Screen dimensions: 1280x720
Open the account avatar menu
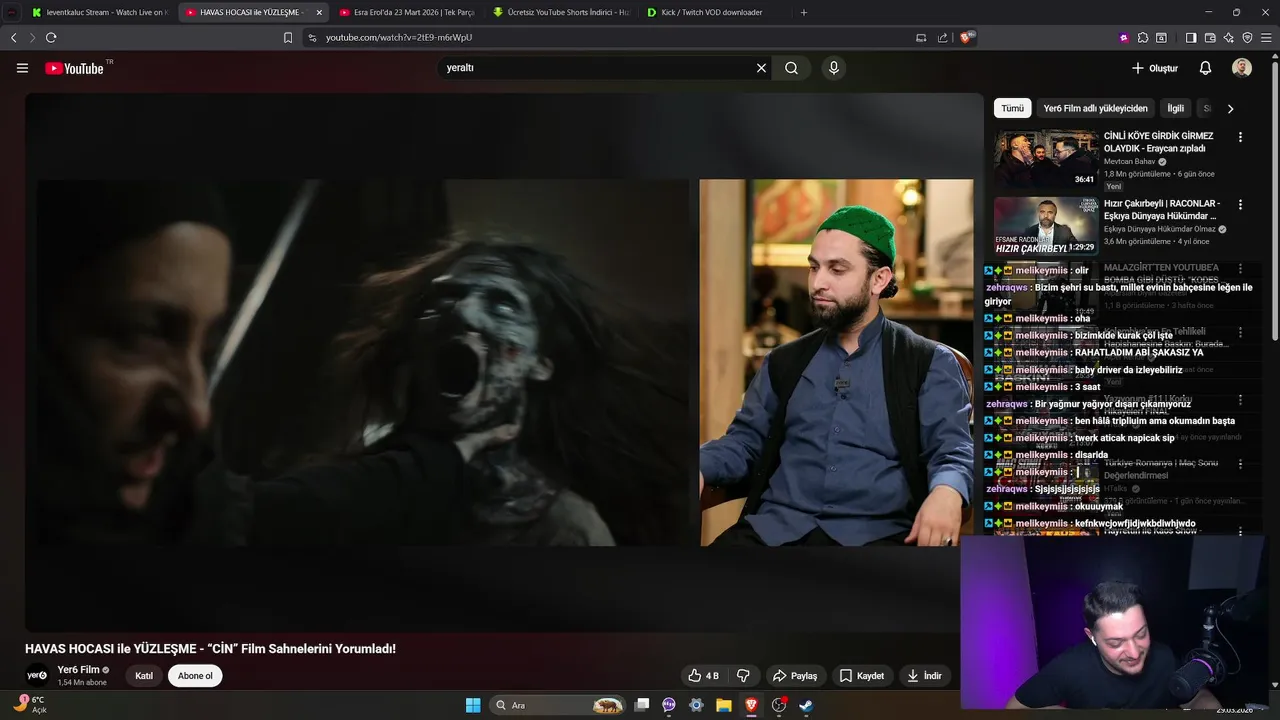coord(1242,68)
